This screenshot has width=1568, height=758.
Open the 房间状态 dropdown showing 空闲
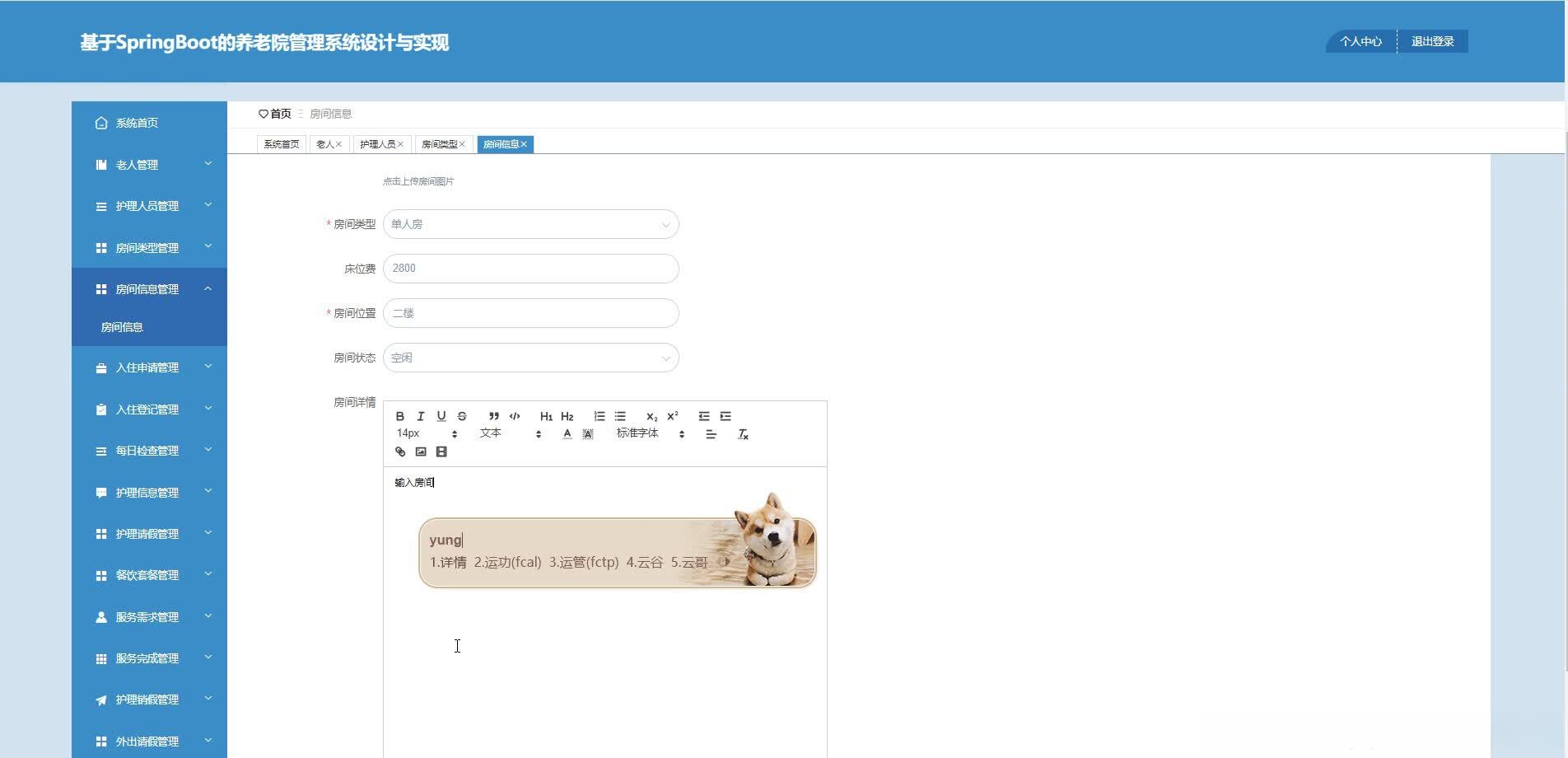click(530, 357)
